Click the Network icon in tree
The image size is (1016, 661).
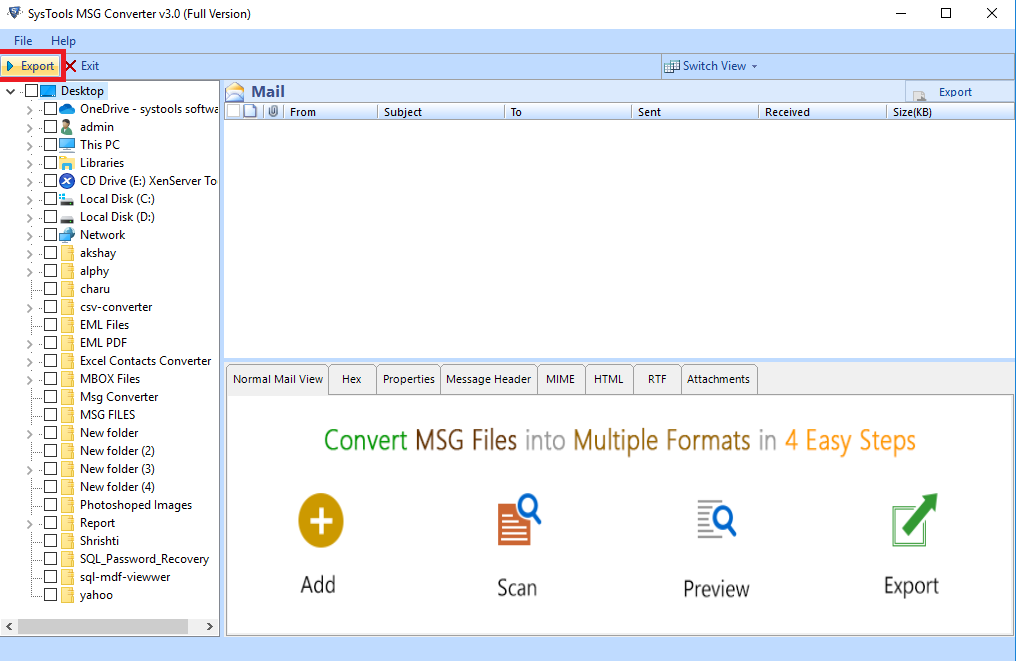click(67, 235)
